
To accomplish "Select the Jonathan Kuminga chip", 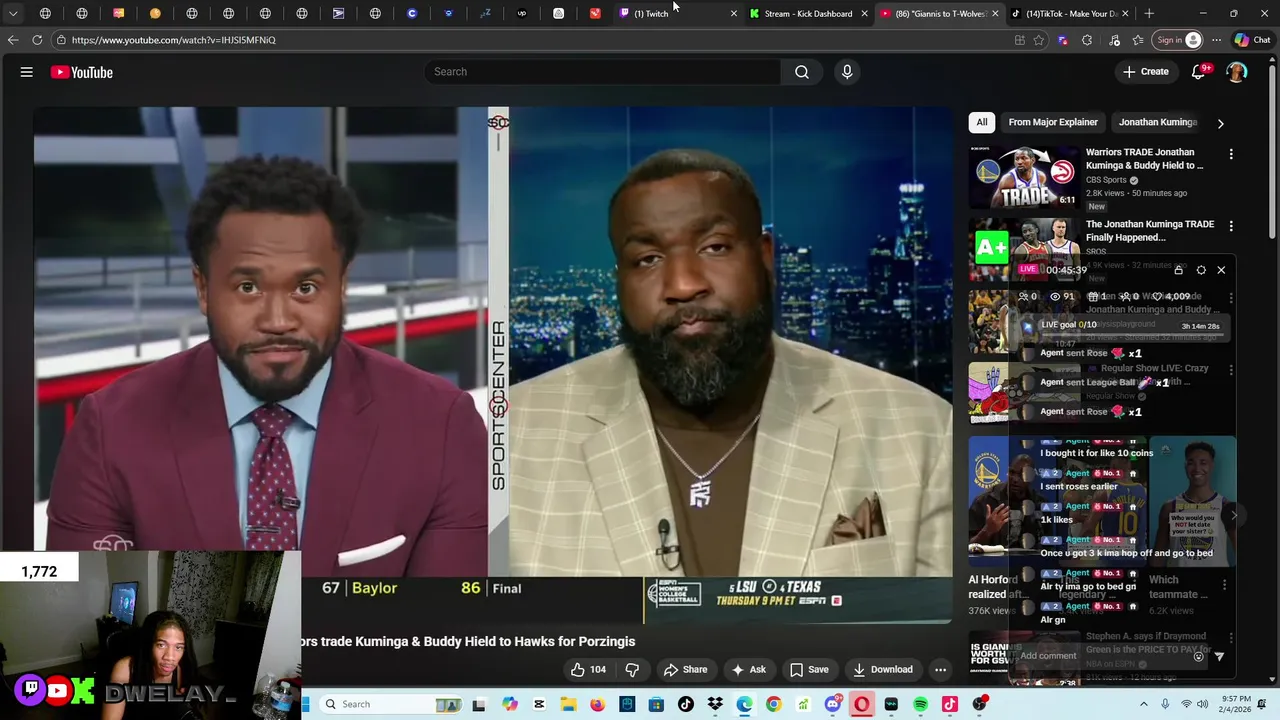I will point(1158,122).
